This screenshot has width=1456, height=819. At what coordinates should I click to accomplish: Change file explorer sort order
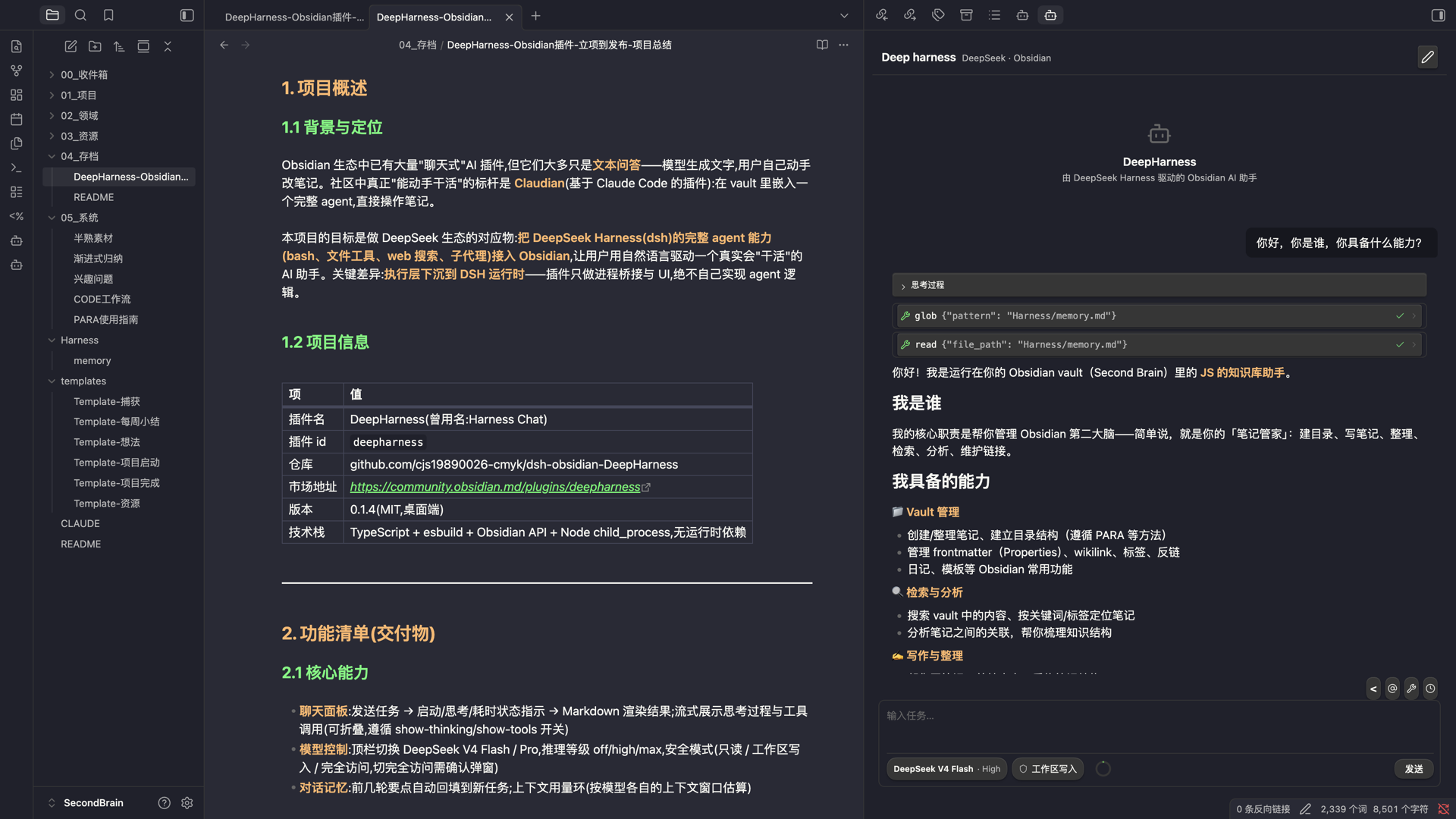pyautogui.click(x=119, y=46)
